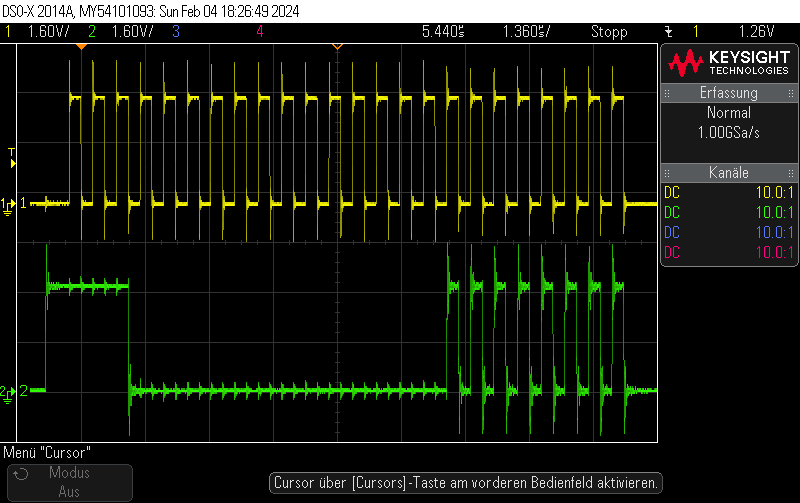Click the channel 4 indicator
This screenshot has width=800, height=503.
(x=260, y=32)
